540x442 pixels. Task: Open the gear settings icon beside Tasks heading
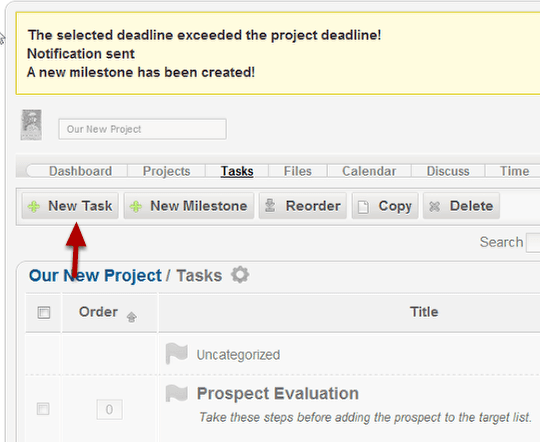pyautogui.click(x=240, y=275)
